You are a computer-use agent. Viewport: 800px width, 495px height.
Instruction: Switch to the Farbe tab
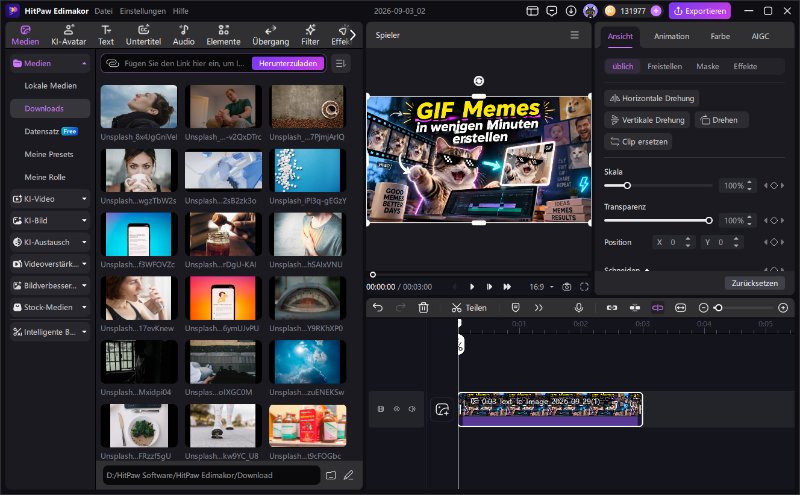720,36
